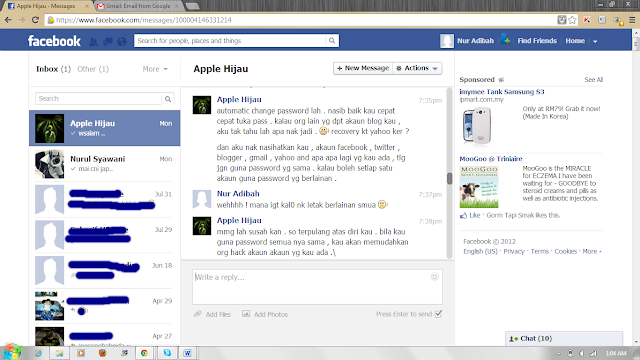
Task: Switch to the Apple Hijau - Messages tab
Action: tap(47, 6)
